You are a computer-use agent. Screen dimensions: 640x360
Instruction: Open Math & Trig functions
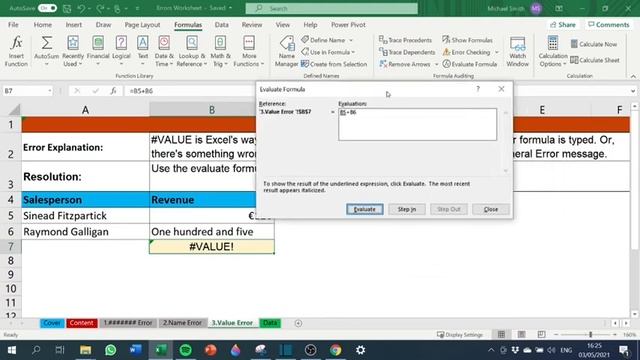pos(220,51)
